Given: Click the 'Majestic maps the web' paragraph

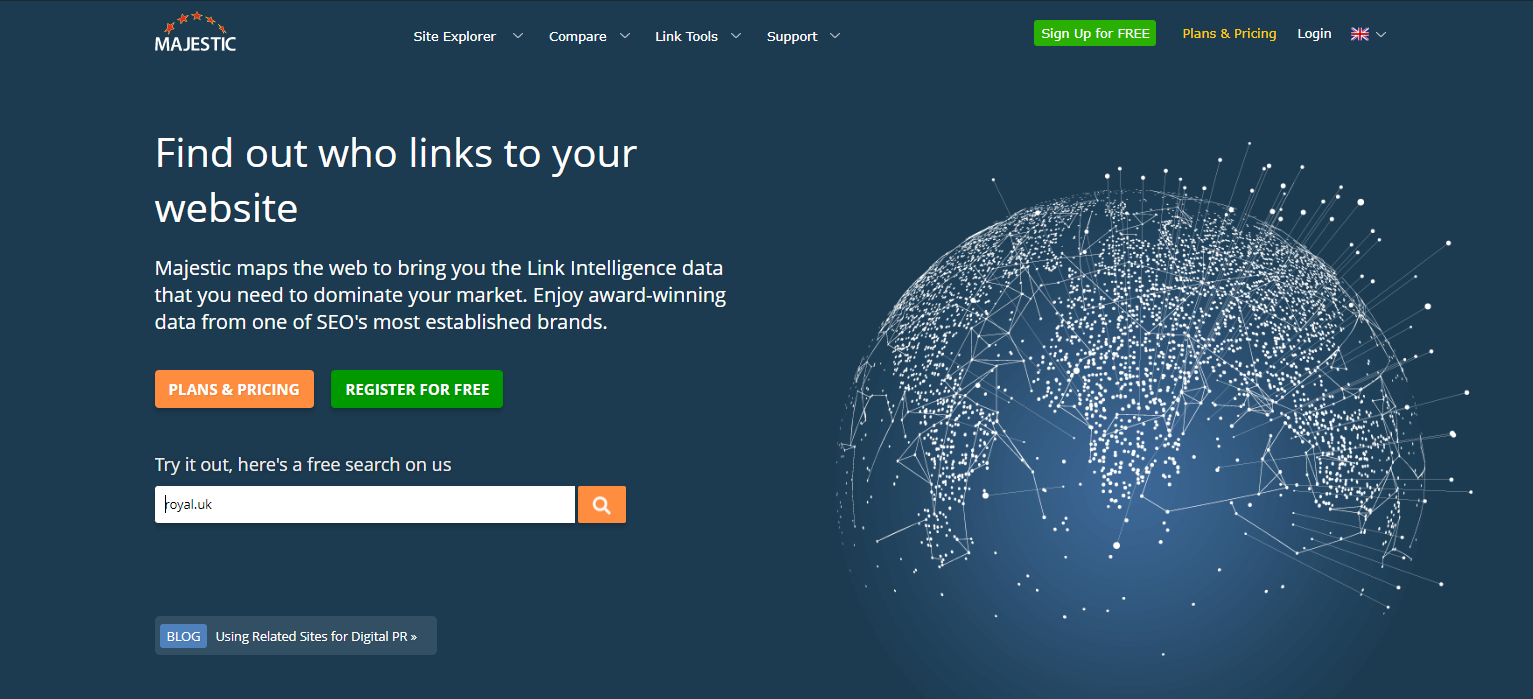Looking at the screenshot, I should click(440, 296).
